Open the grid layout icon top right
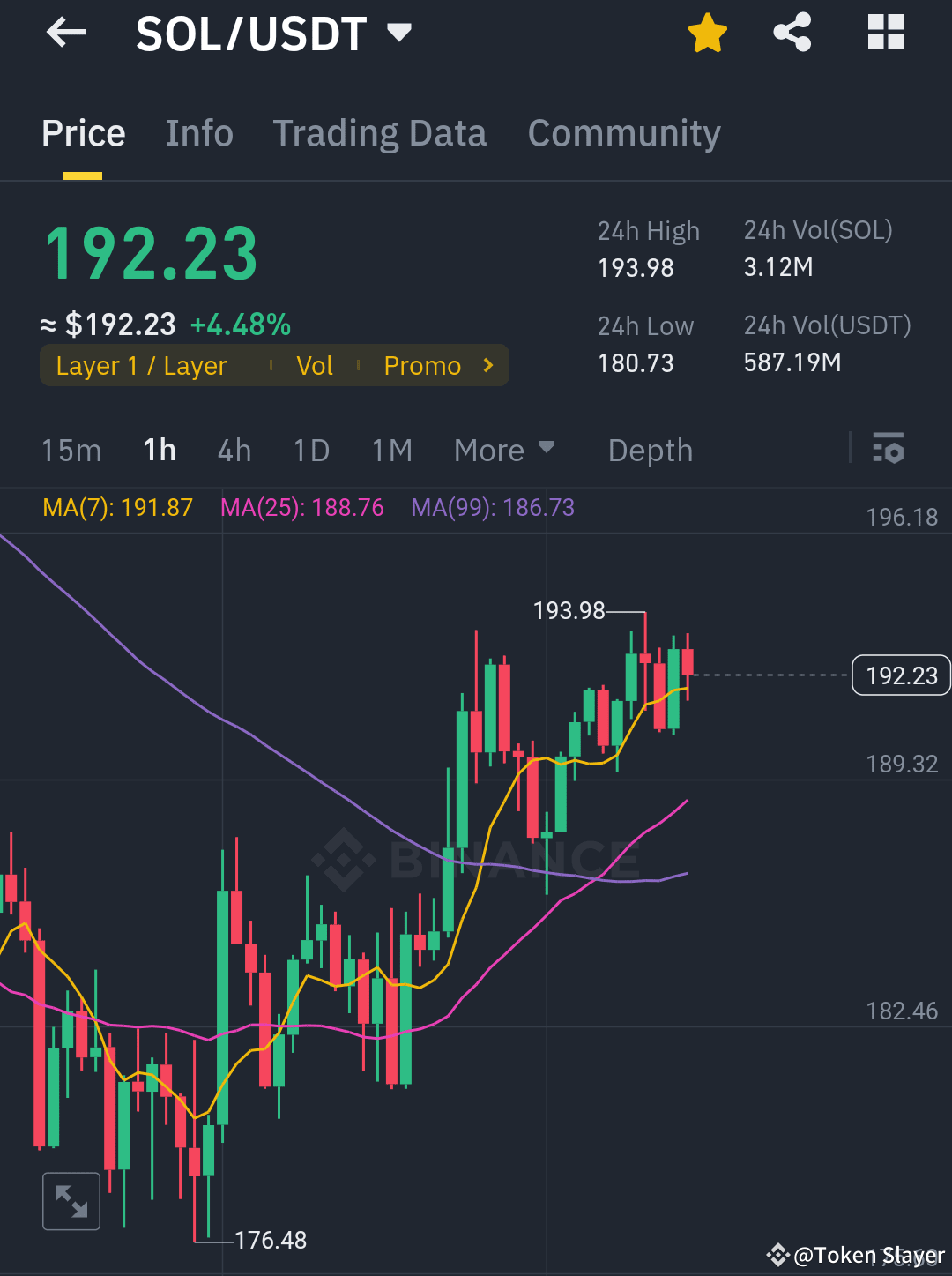The height and width of the screenshot is (1276, 952). tap(884, 32)
